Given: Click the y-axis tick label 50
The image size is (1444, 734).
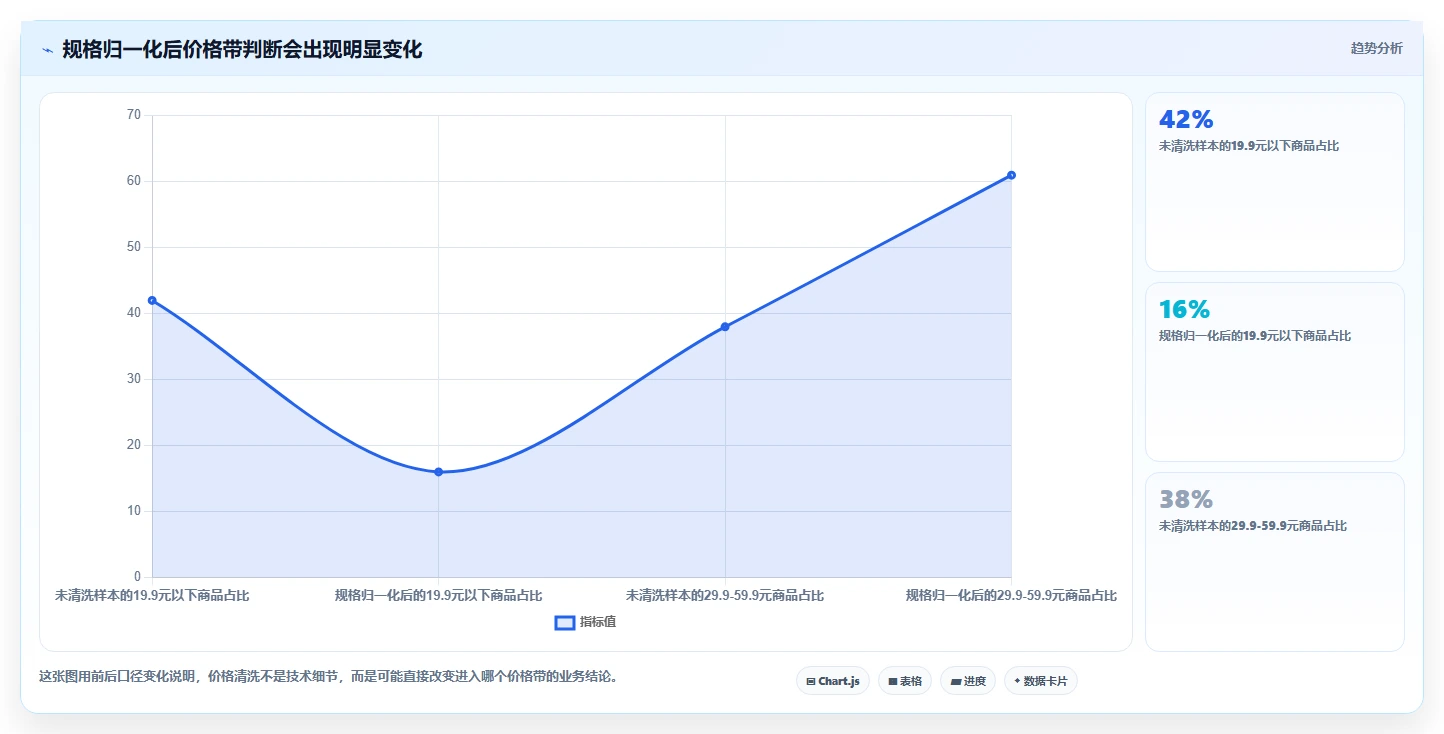Looking at the screenshot, I should [x=134, y=247].
